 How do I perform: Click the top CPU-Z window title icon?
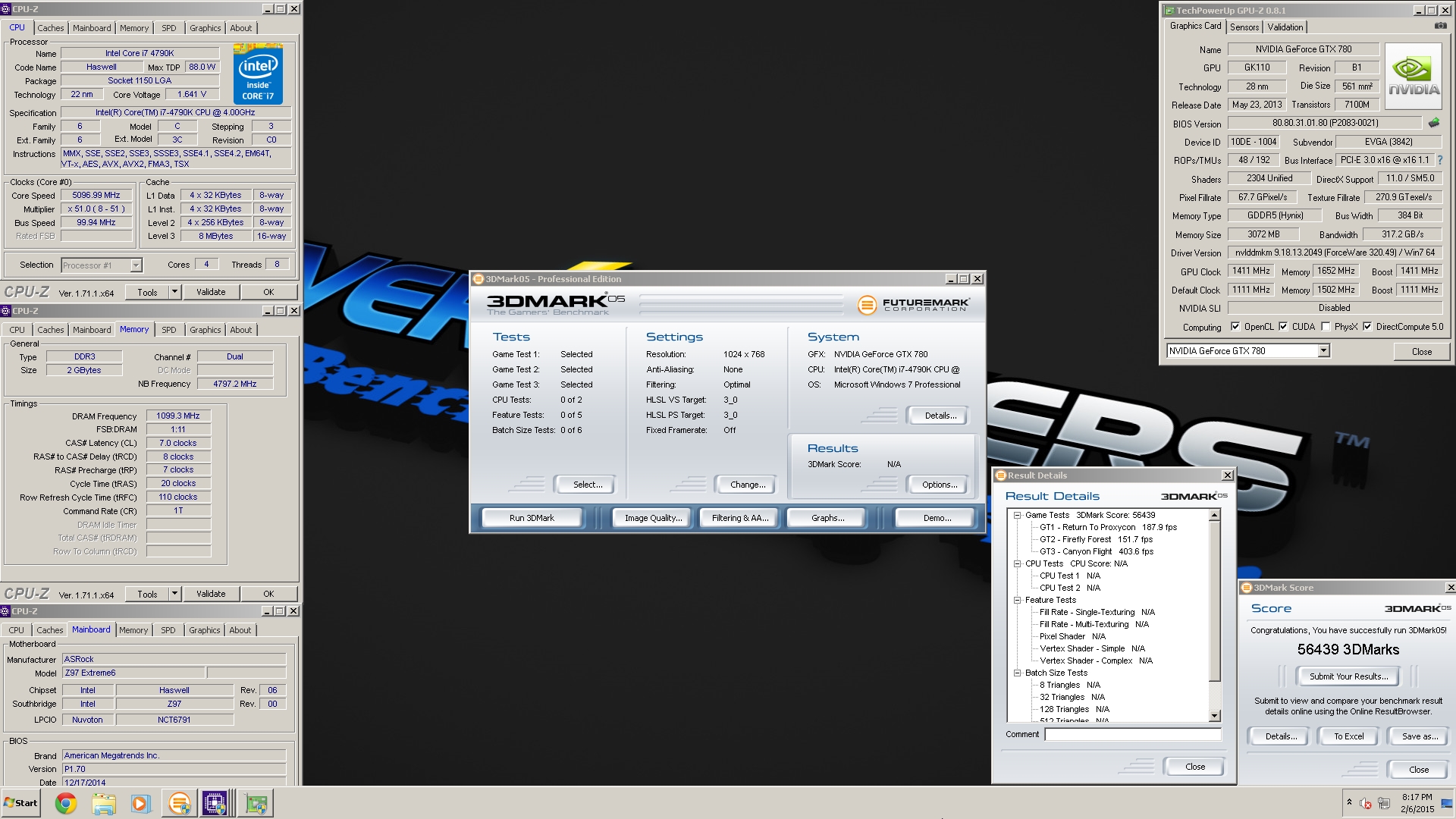coord(6,9)
